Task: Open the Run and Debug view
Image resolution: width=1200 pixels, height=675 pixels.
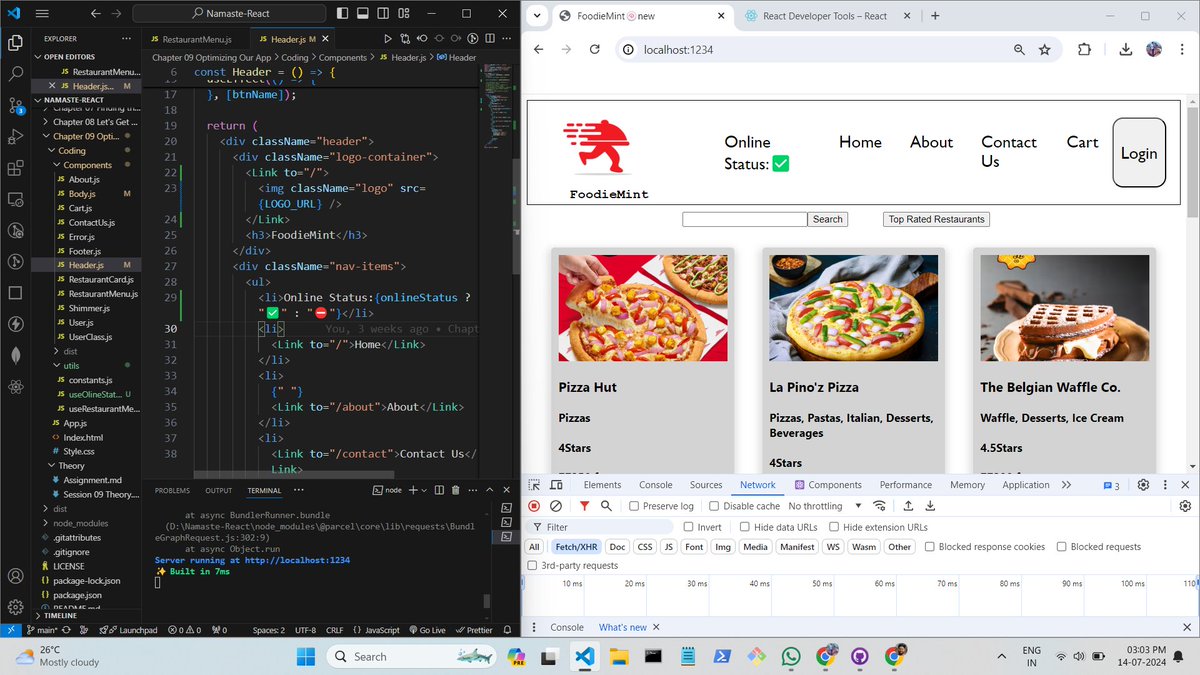Action: click(14, 138)
